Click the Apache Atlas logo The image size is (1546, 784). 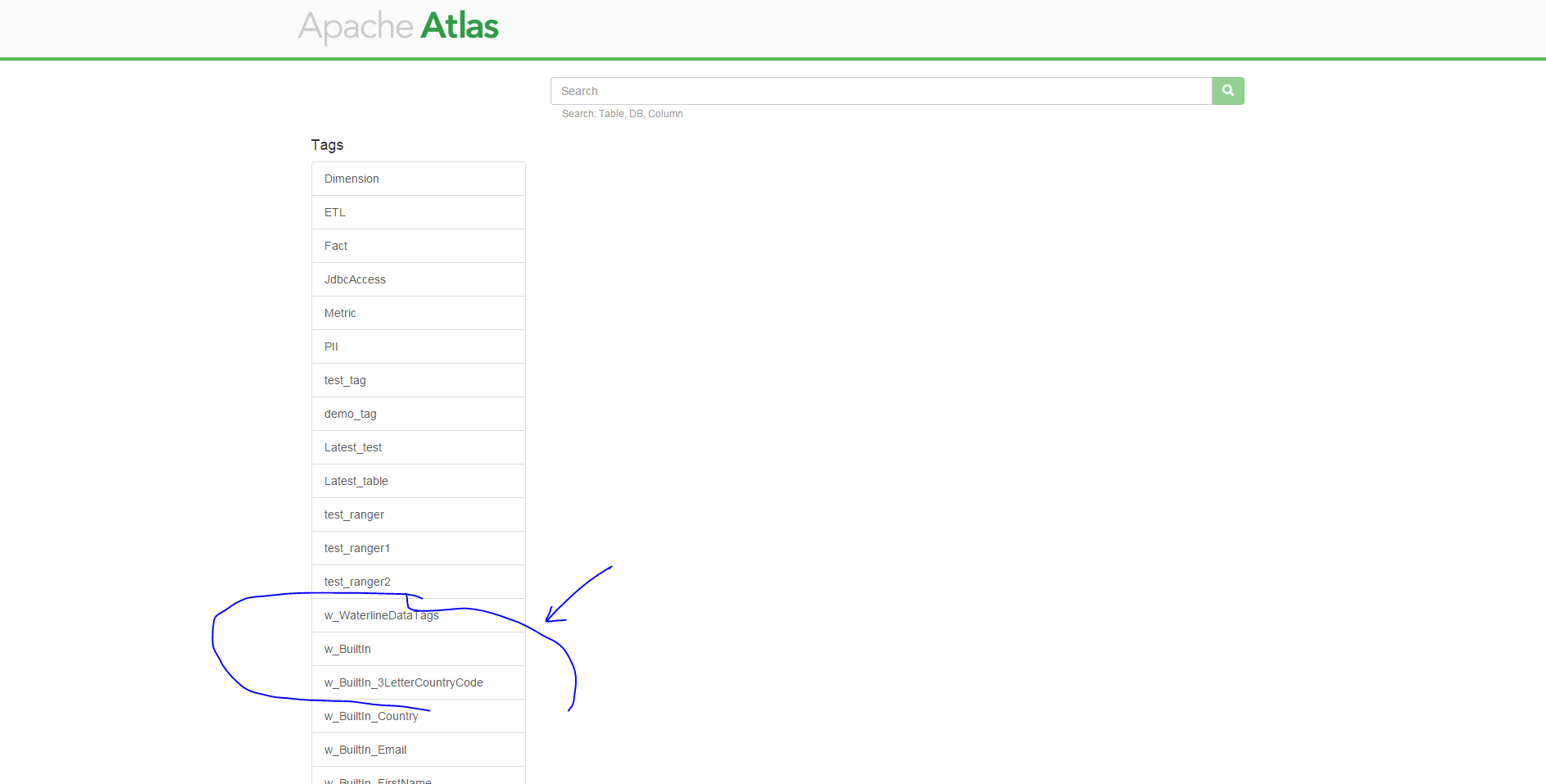click(x=397, y=25)
